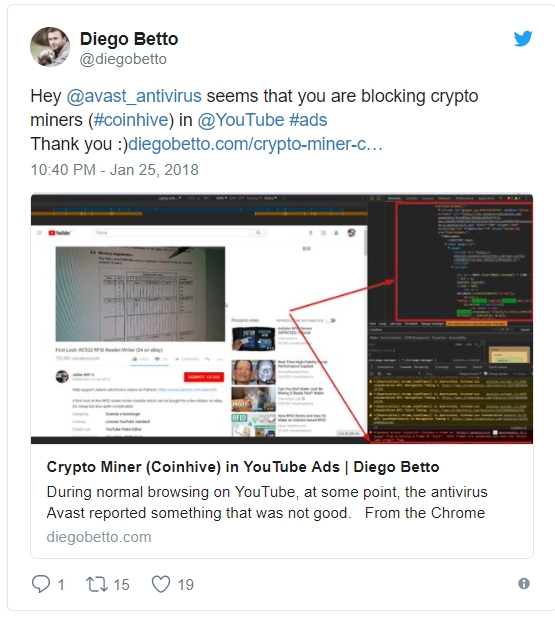This screenshot has width=555, height=617.
Task: Like the tweet with heart icon
Action: (161, 584)
